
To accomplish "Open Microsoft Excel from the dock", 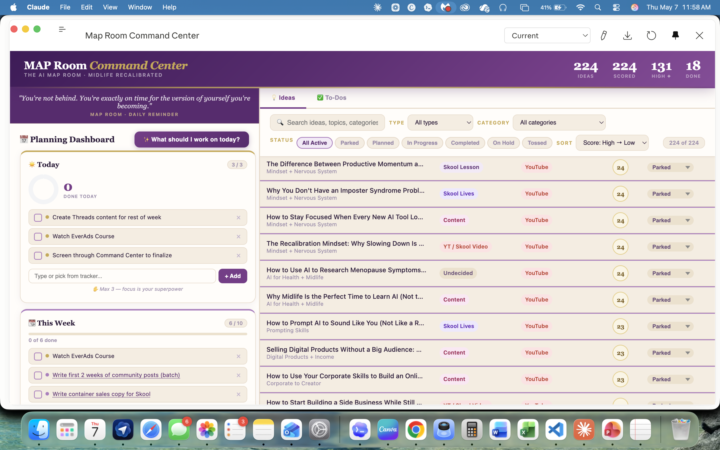I will coord(528,430).
